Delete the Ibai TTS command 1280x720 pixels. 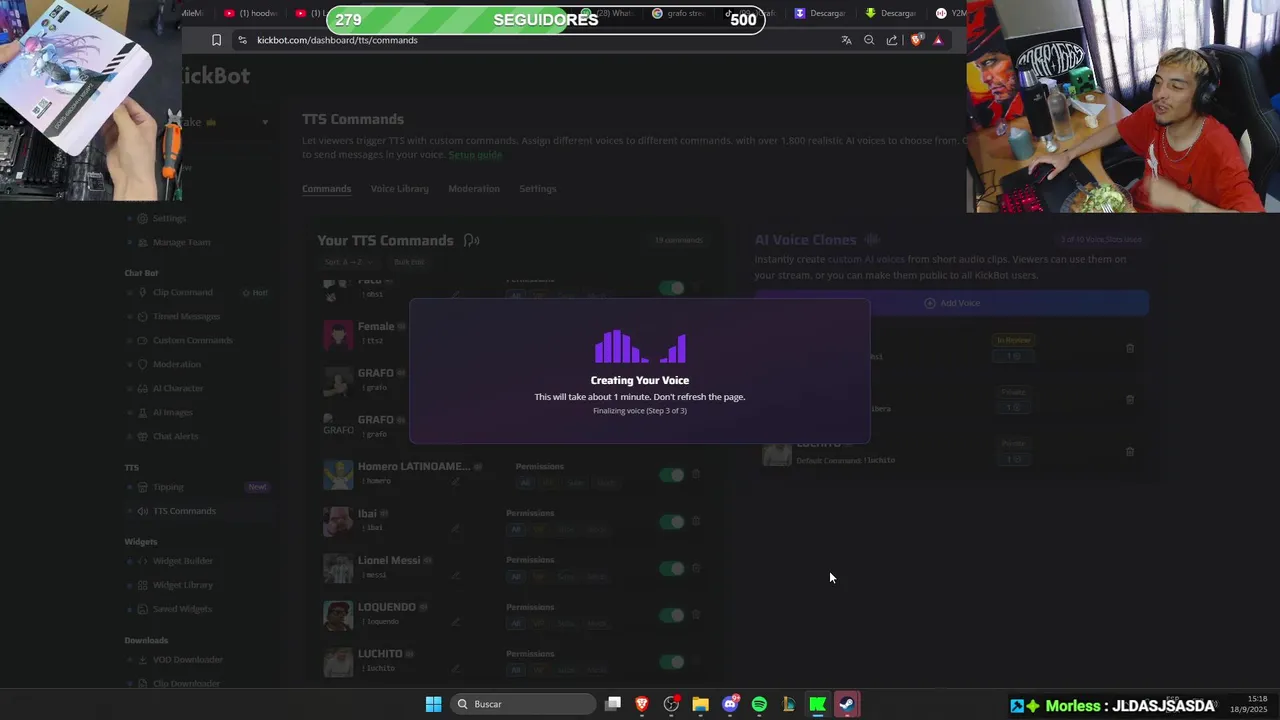click(x=696, y=521)
